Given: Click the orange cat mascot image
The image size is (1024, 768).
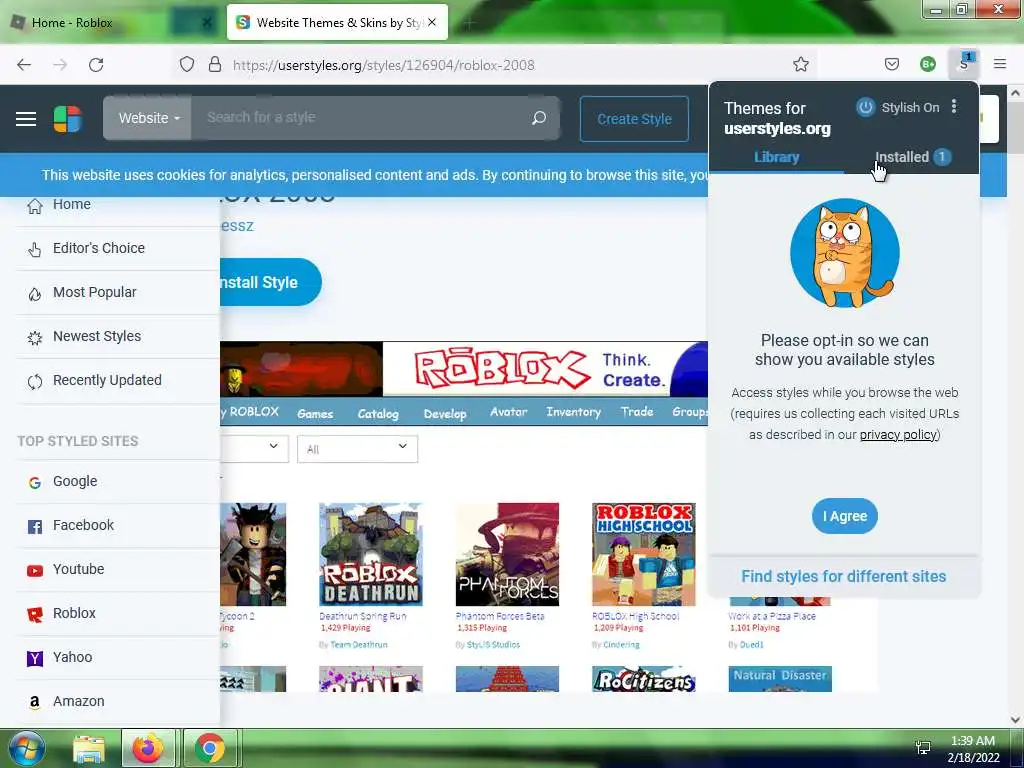Looking at the screenshot, I should coord(844,253).
